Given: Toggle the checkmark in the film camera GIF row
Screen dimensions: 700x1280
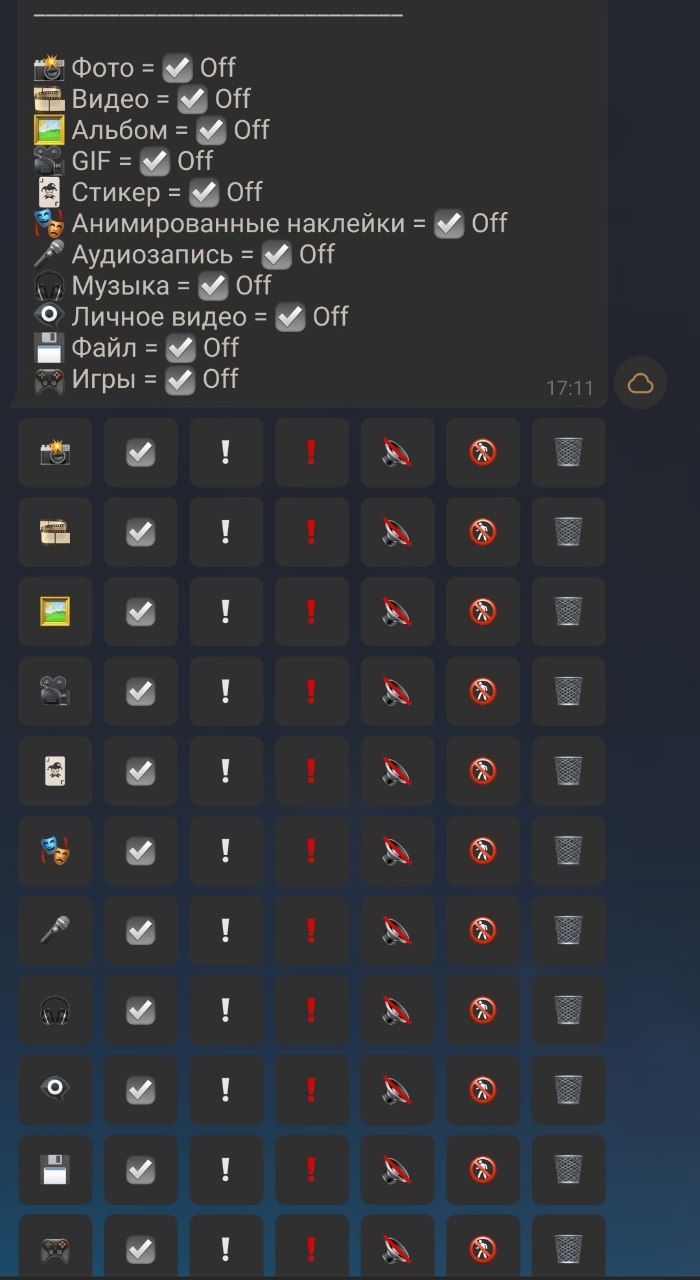Looking at the screenshot, I should tap(141, 691).
